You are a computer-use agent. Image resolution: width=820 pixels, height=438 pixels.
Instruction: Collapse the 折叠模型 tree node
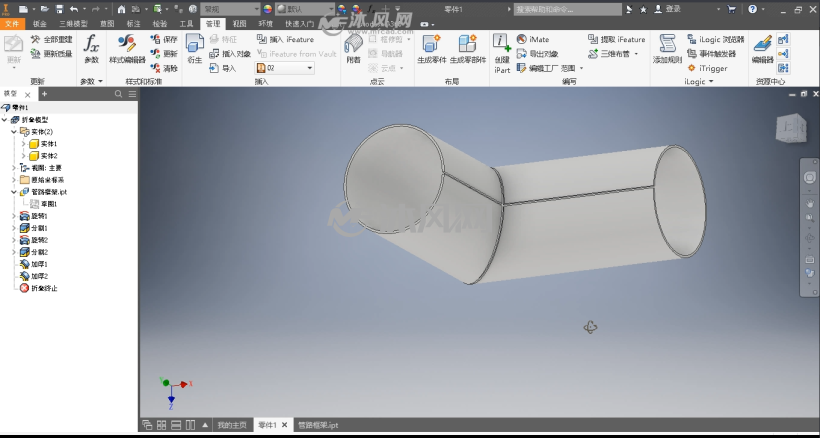click(5, 120)
